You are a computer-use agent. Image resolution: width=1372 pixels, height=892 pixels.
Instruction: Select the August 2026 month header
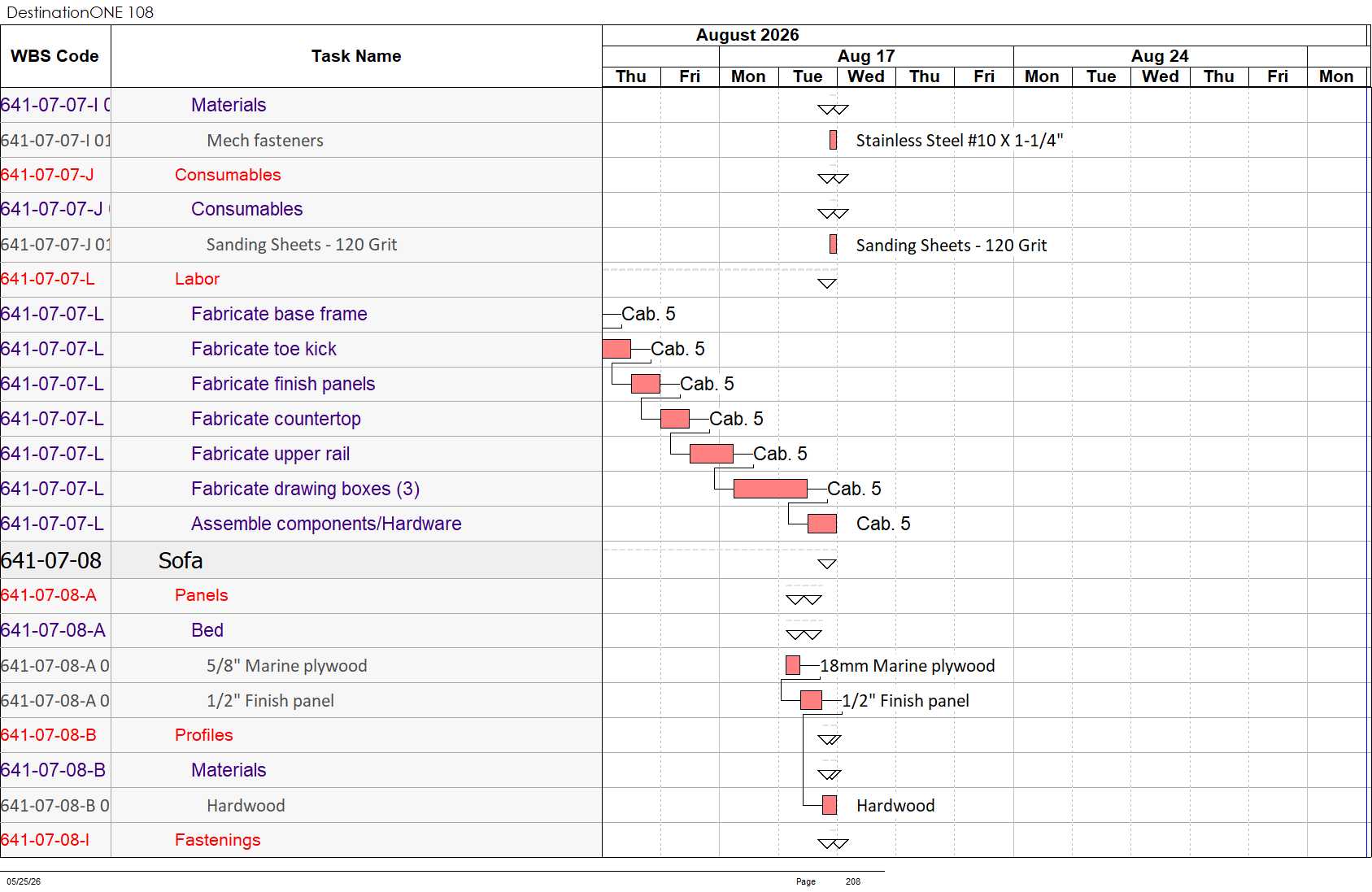point(747,35)
